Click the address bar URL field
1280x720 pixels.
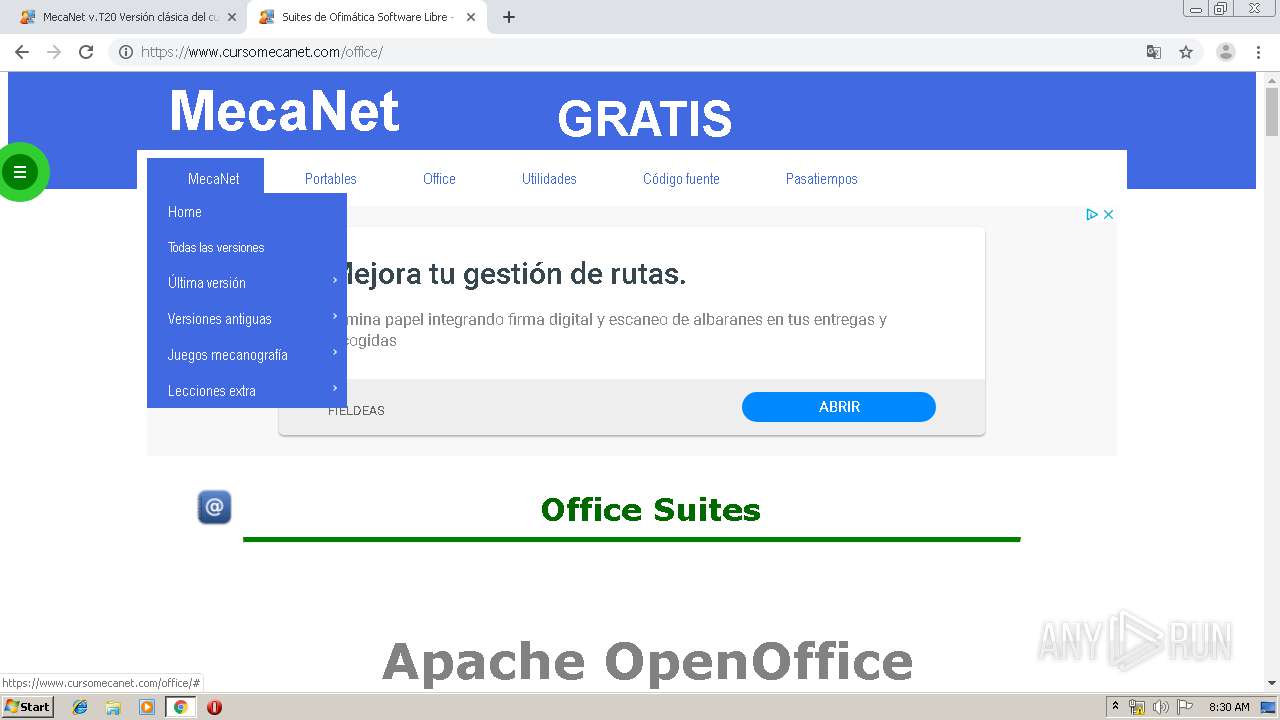[x=640, y=52]
